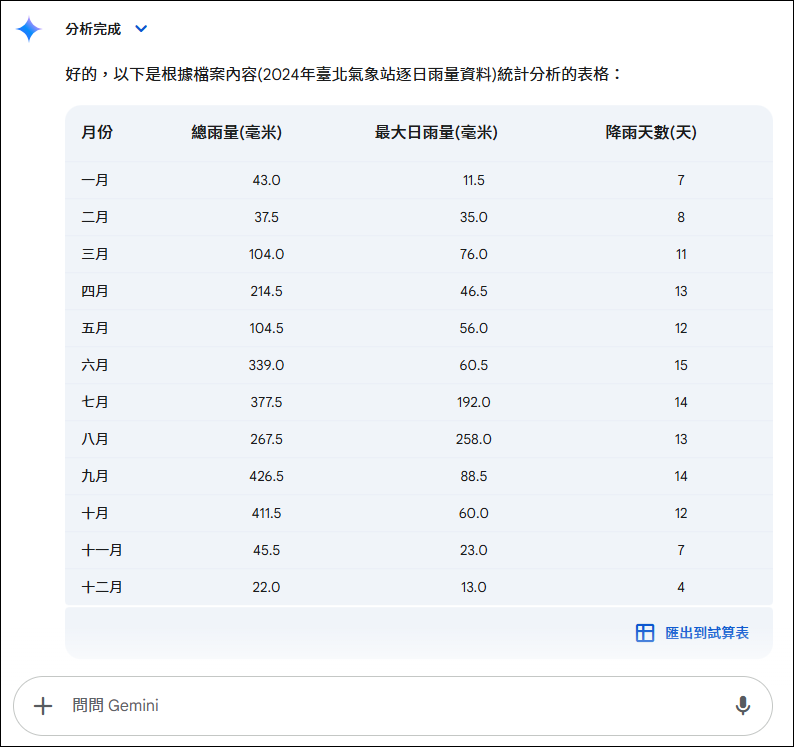Click the 43.0 total rainfall cell

pyautogui.click(x=266, y=180)
